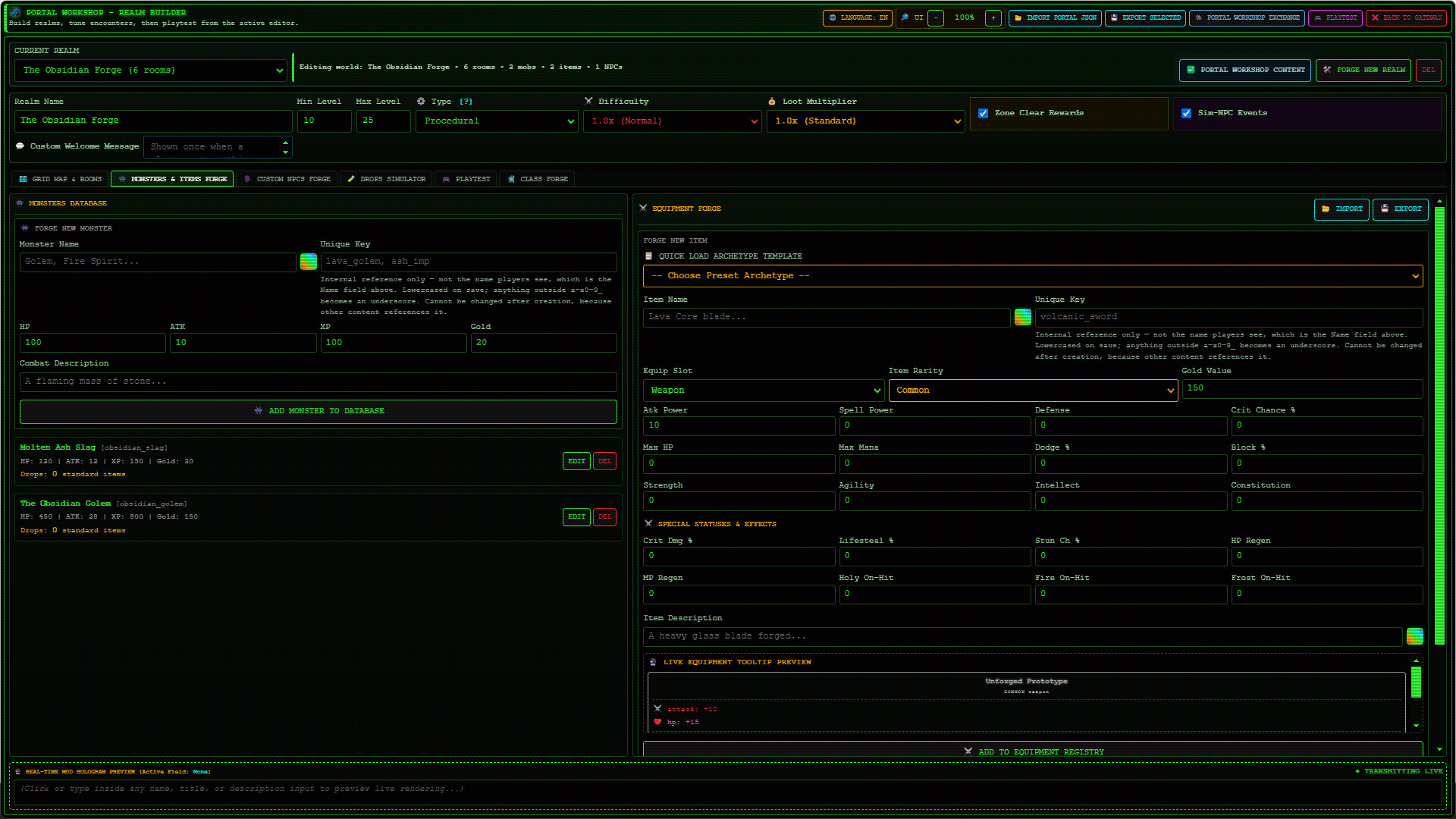1456x819 pixels.
Task: Click the Type help [?] link
Action: pos(466,102)
